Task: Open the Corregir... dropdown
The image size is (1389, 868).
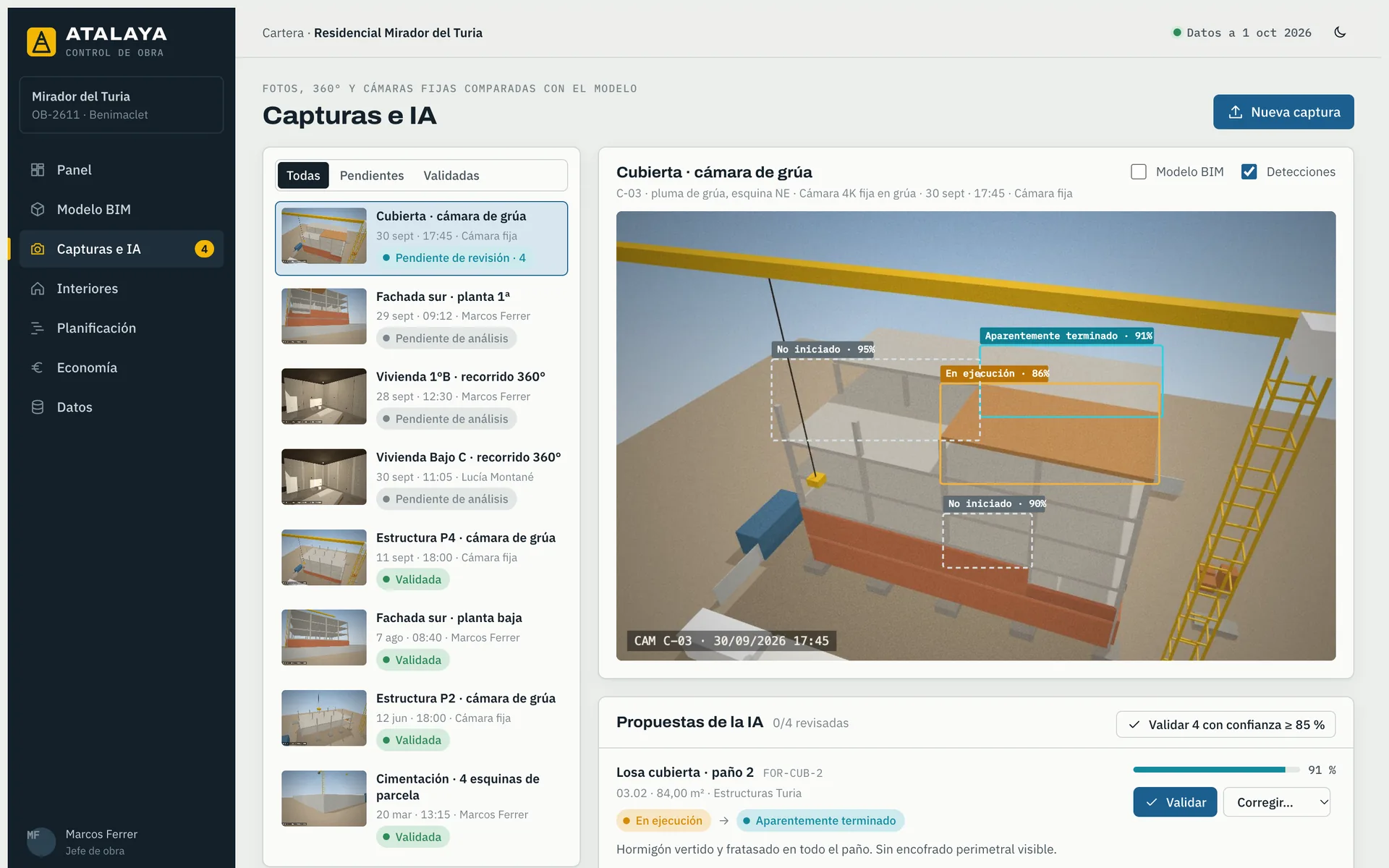Action: pyautogui.click(x=1276, y=802)
